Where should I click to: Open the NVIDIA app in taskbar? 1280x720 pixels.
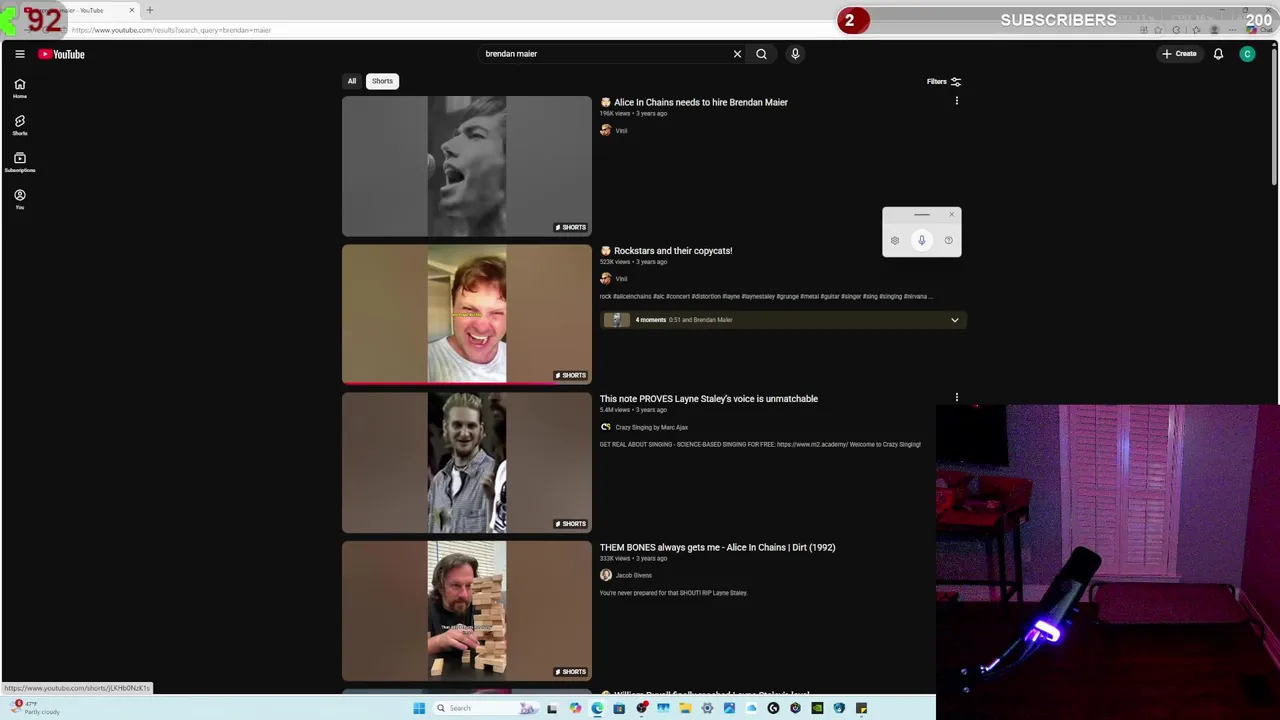[x=817, y=708]
